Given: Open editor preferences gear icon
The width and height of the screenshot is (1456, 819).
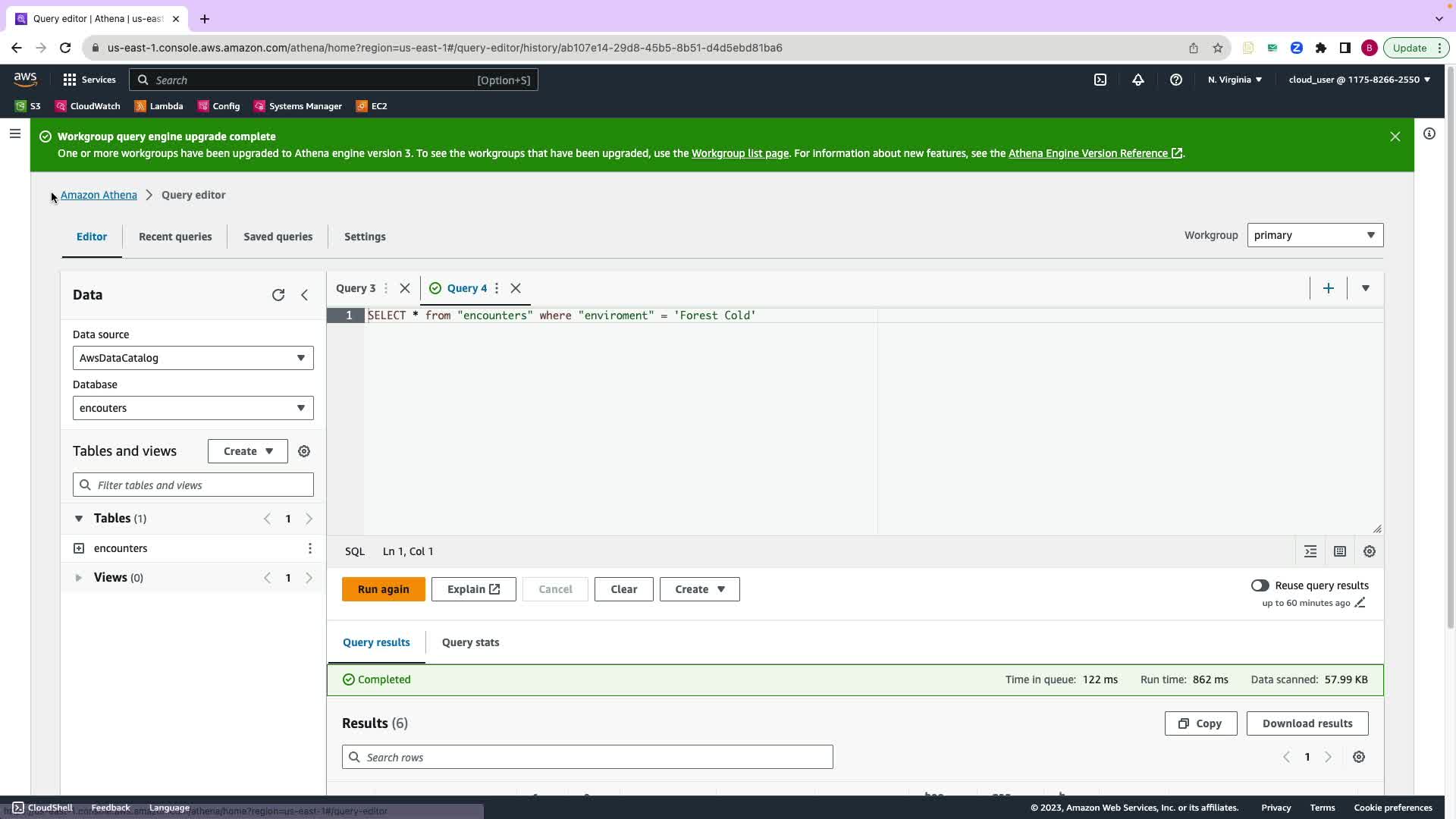Looking at the screenshot, I should [1369, 551].
